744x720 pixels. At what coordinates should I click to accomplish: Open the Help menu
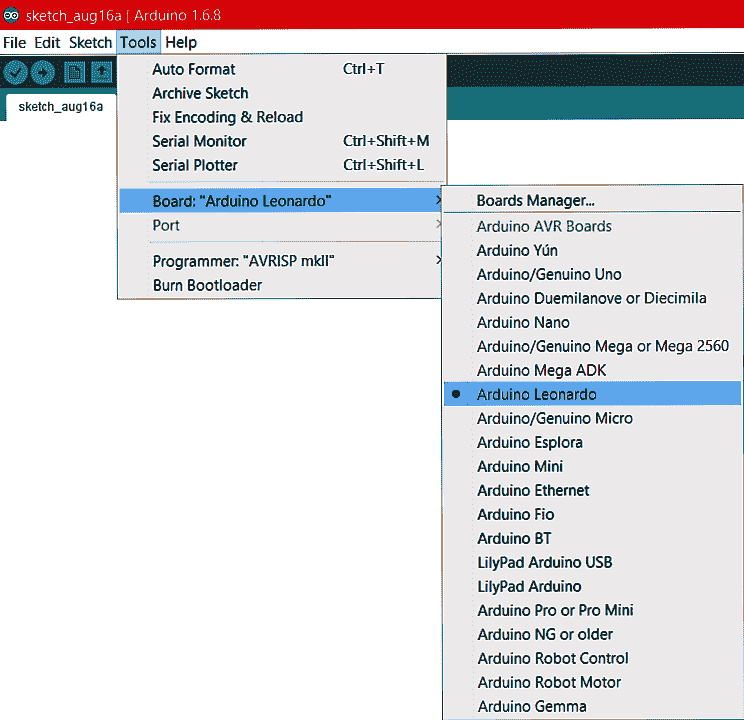(x=181, y=43)
